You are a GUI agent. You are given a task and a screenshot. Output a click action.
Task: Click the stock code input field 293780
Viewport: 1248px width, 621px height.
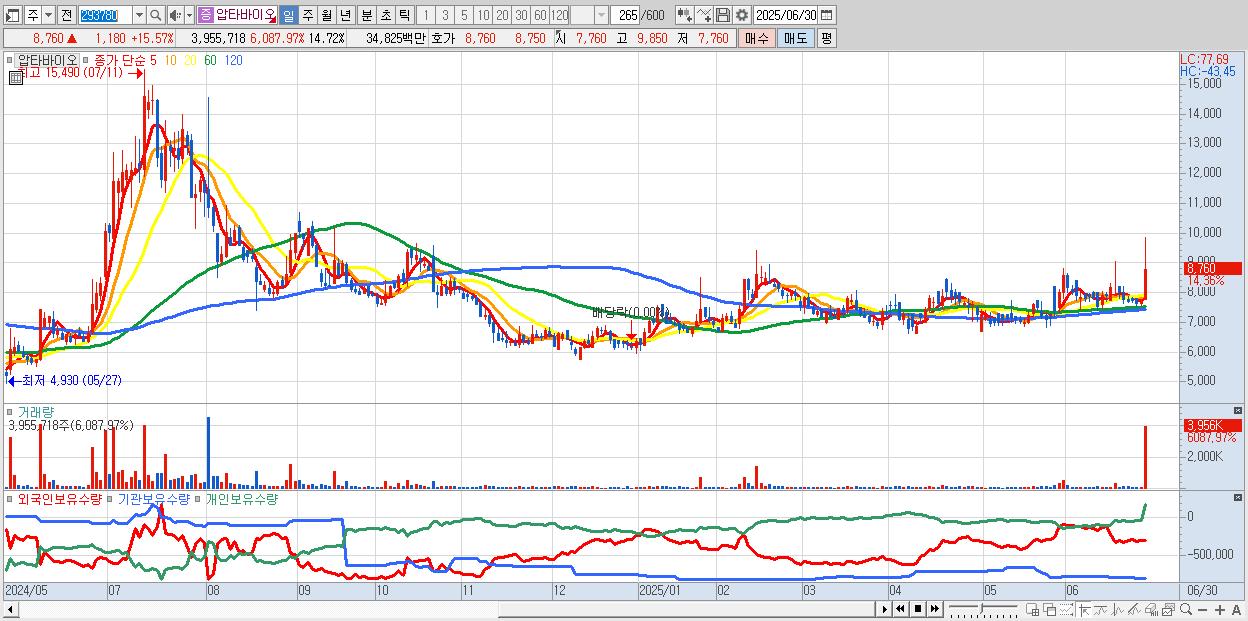coord(104,15)
